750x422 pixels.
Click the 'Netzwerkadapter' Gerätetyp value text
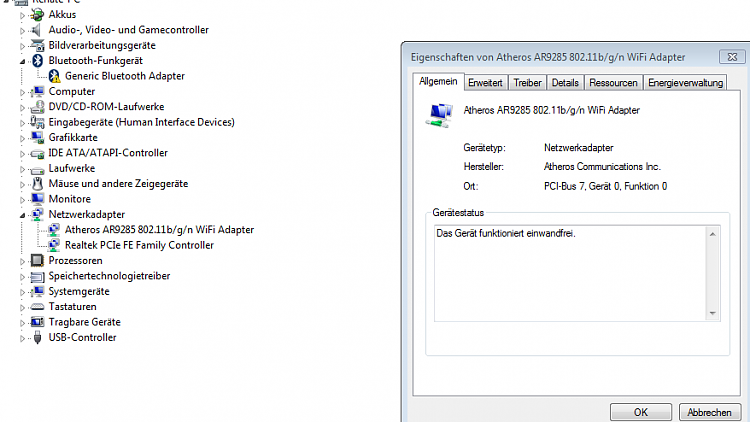579,148
